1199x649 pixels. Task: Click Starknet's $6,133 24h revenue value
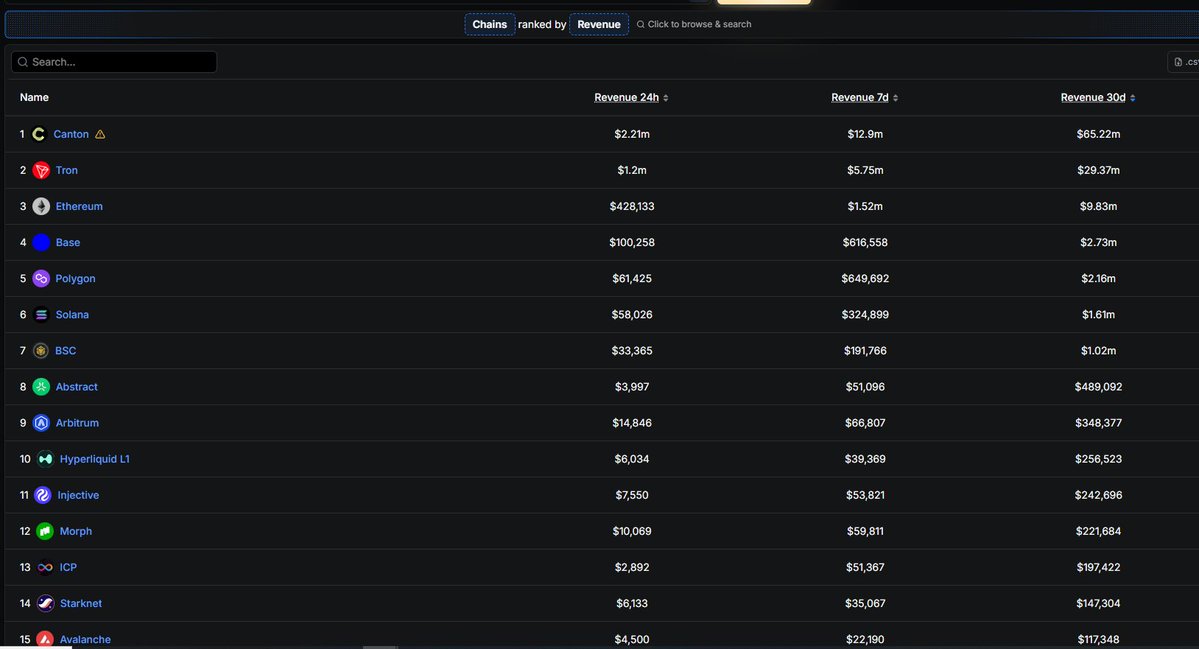pos(632,603)
